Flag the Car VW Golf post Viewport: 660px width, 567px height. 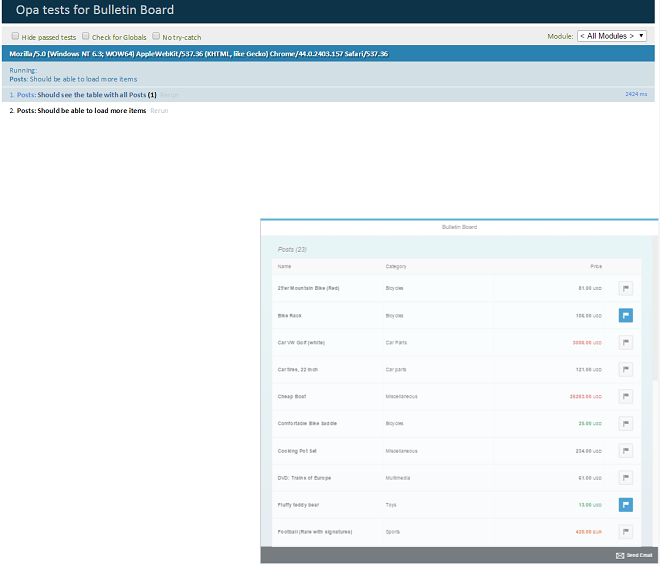626,342
